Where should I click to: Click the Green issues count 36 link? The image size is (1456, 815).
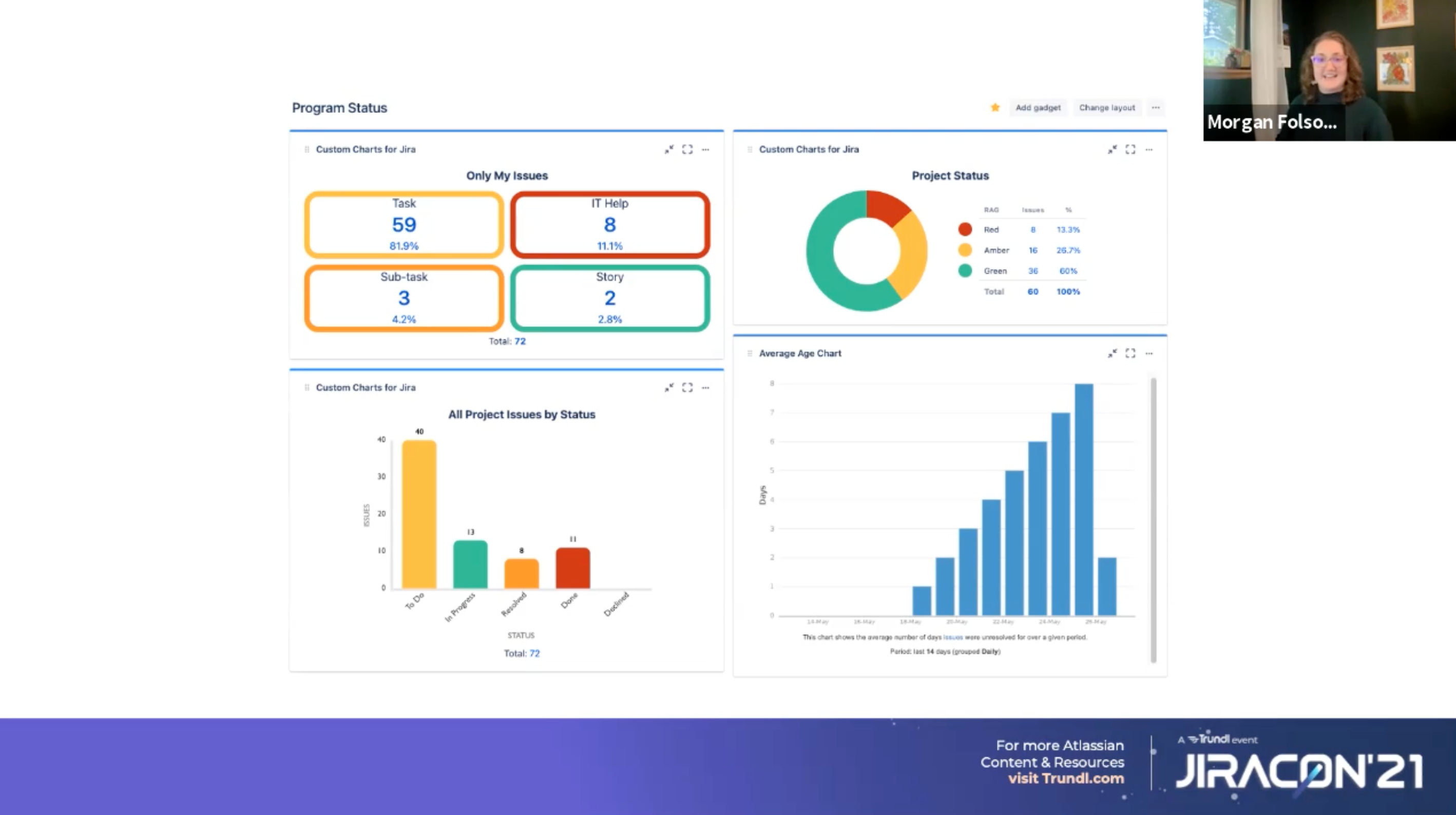(x=1032, y=270)
